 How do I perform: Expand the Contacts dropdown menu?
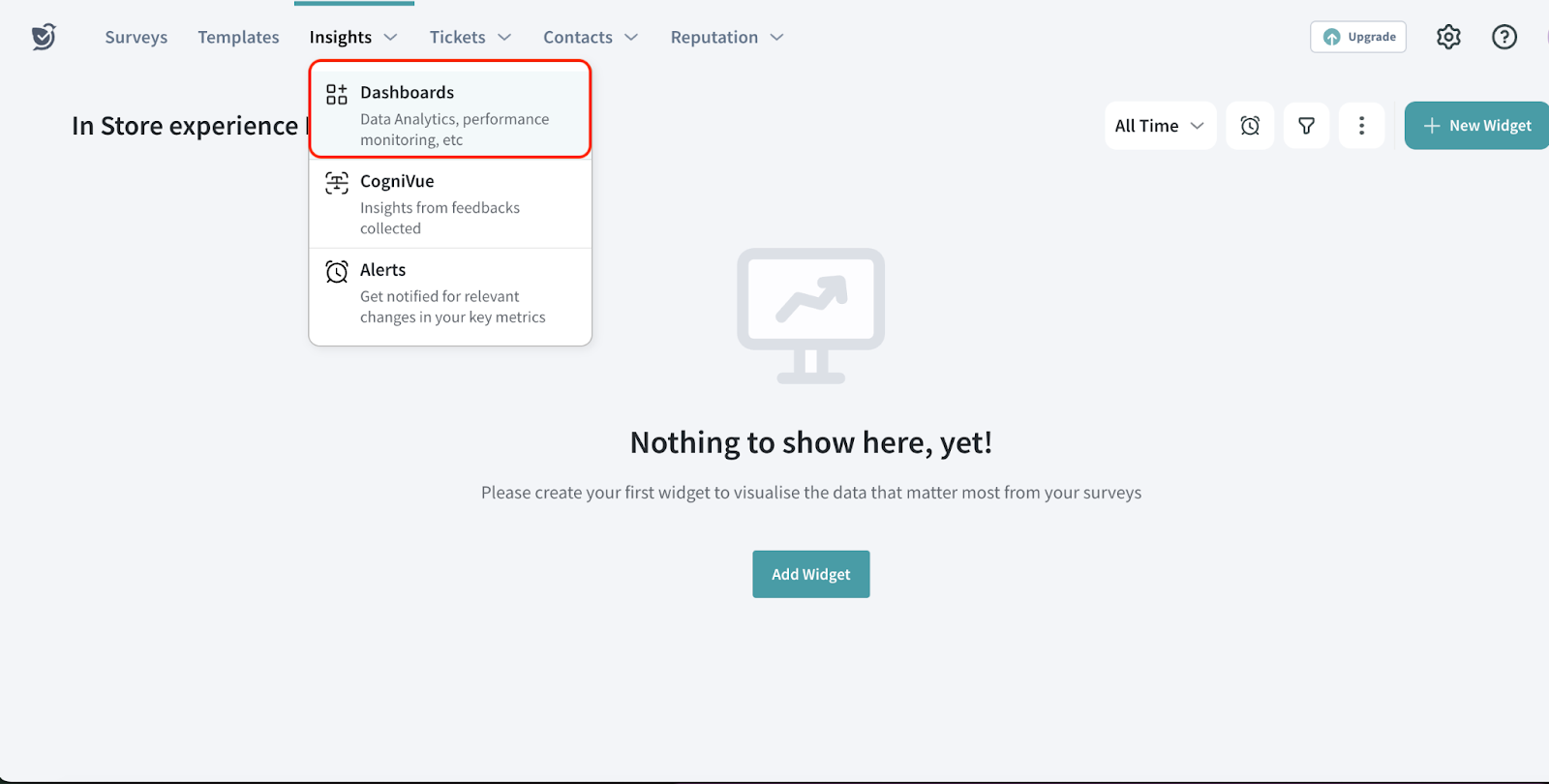pyautogui.click(x=591, y=37)
